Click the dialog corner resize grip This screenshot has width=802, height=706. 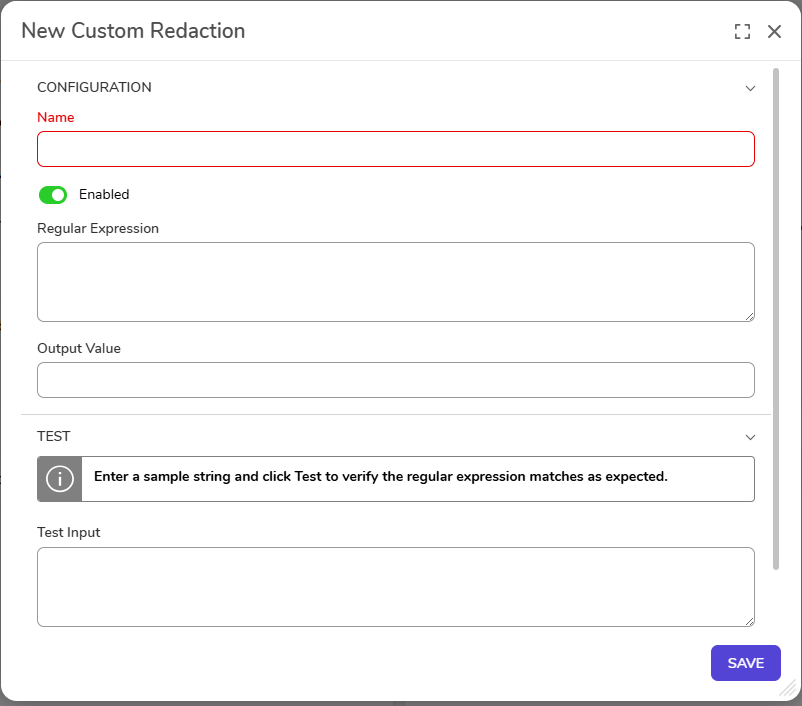click(788, 689)
